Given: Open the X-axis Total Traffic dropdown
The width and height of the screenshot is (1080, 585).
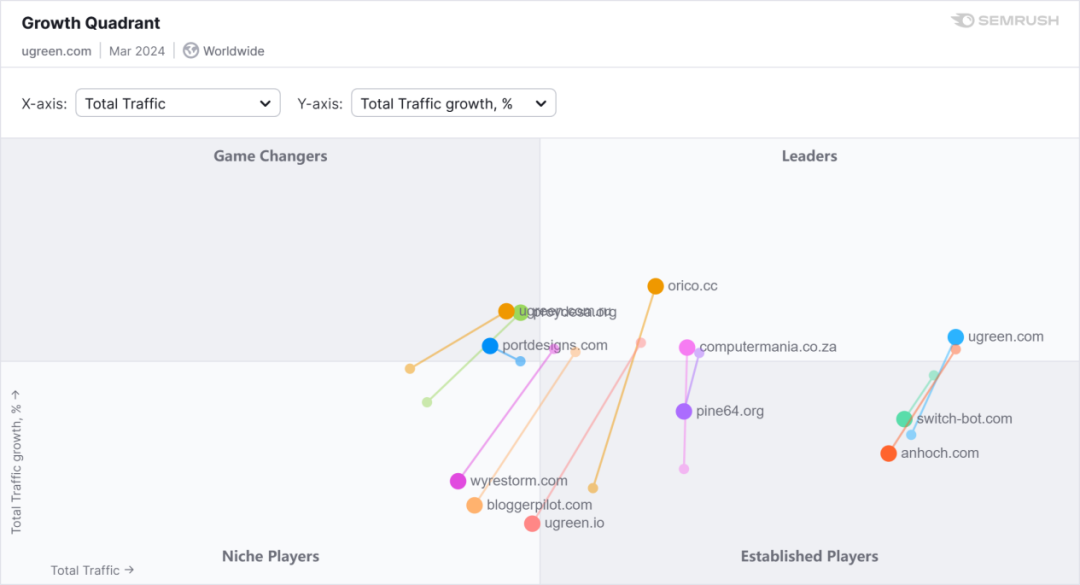Looking at the screenshot, I should coord(178,103).
